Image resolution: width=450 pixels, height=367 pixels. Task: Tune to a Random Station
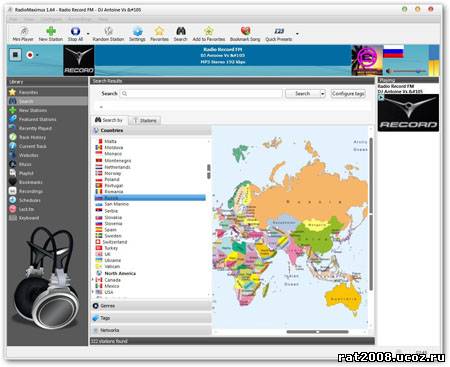(108, 34)
